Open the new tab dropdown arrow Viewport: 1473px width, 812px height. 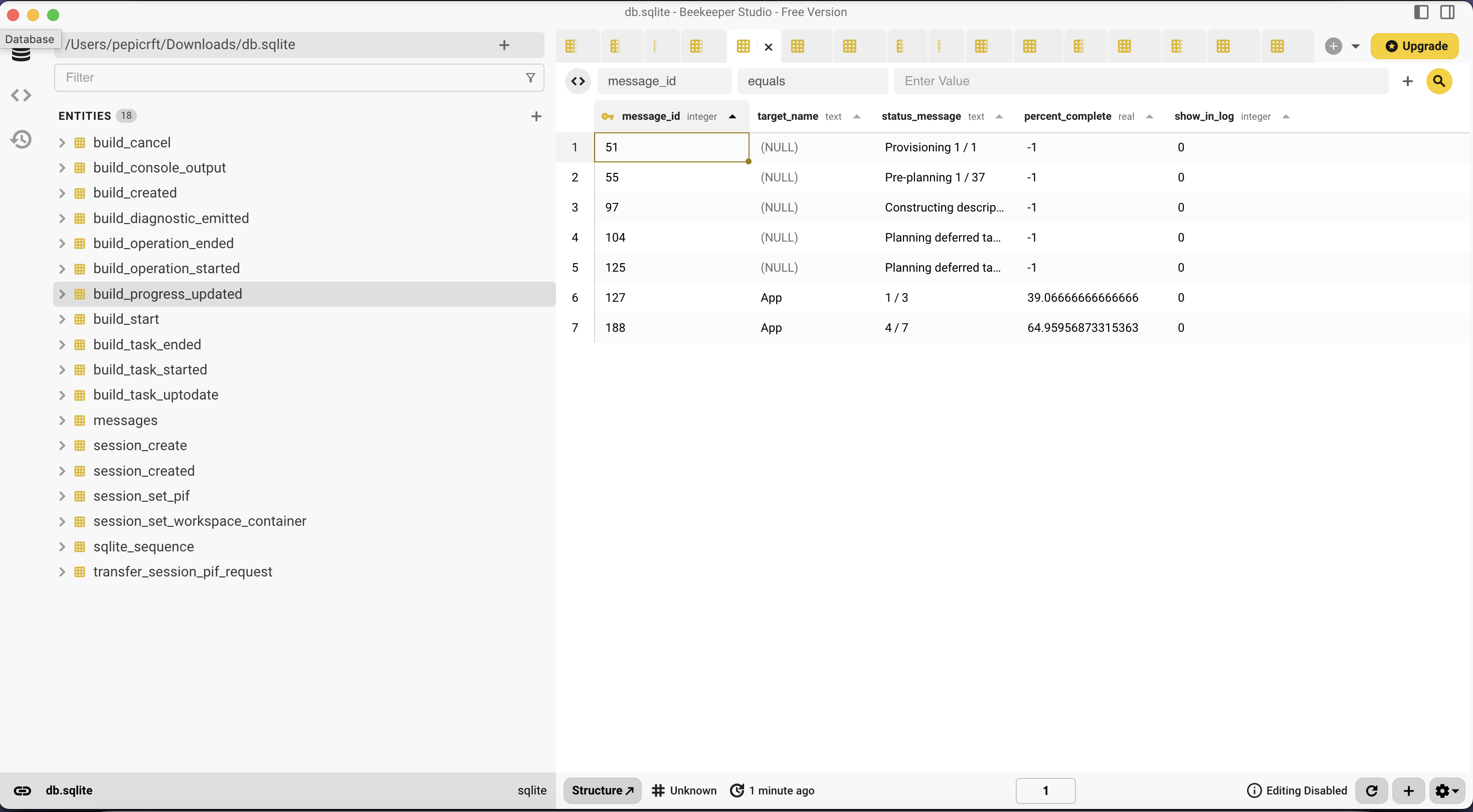tap(1356, 46)
